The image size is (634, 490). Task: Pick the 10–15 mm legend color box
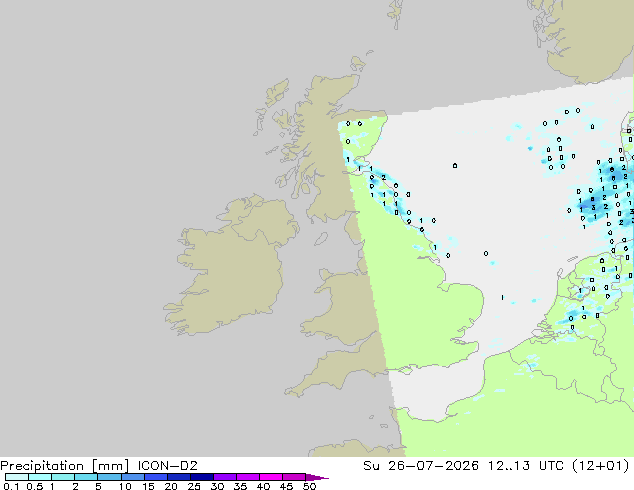click(133, 477)
